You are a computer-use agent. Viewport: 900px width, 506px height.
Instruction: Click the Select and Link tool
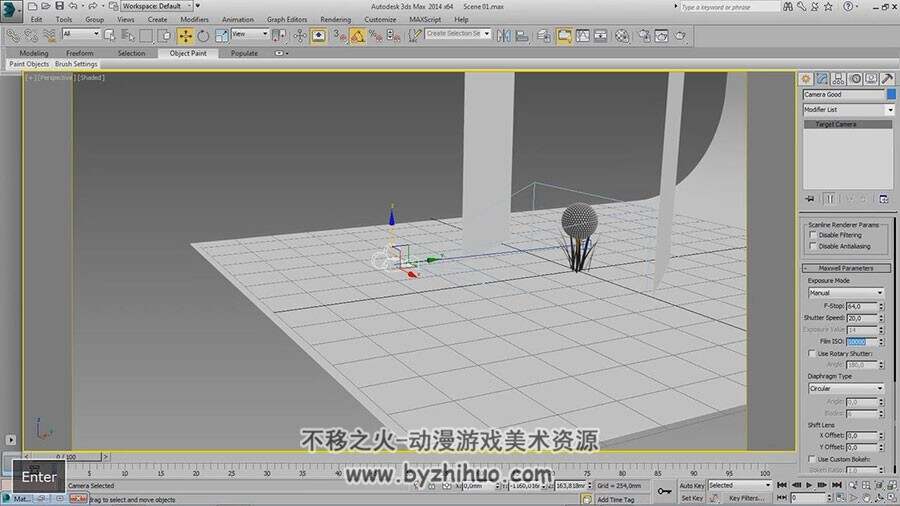pyautogui.click(x=13, y=36)
